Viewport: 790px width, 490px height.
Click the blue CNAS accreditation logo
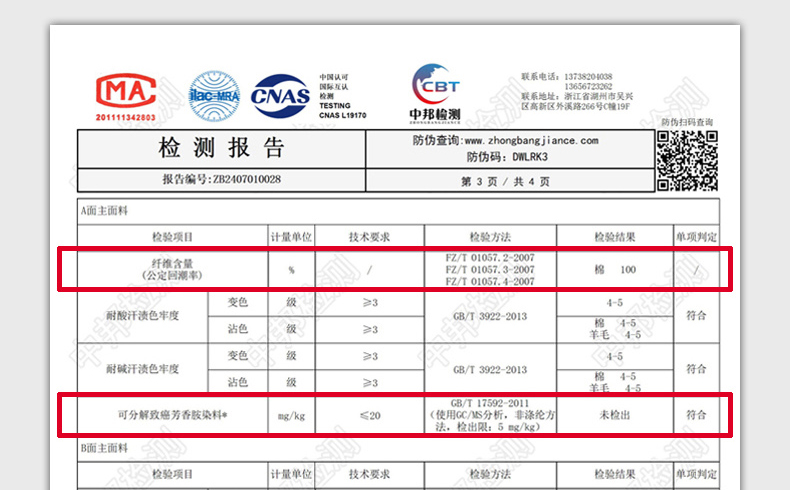point(280,97)
